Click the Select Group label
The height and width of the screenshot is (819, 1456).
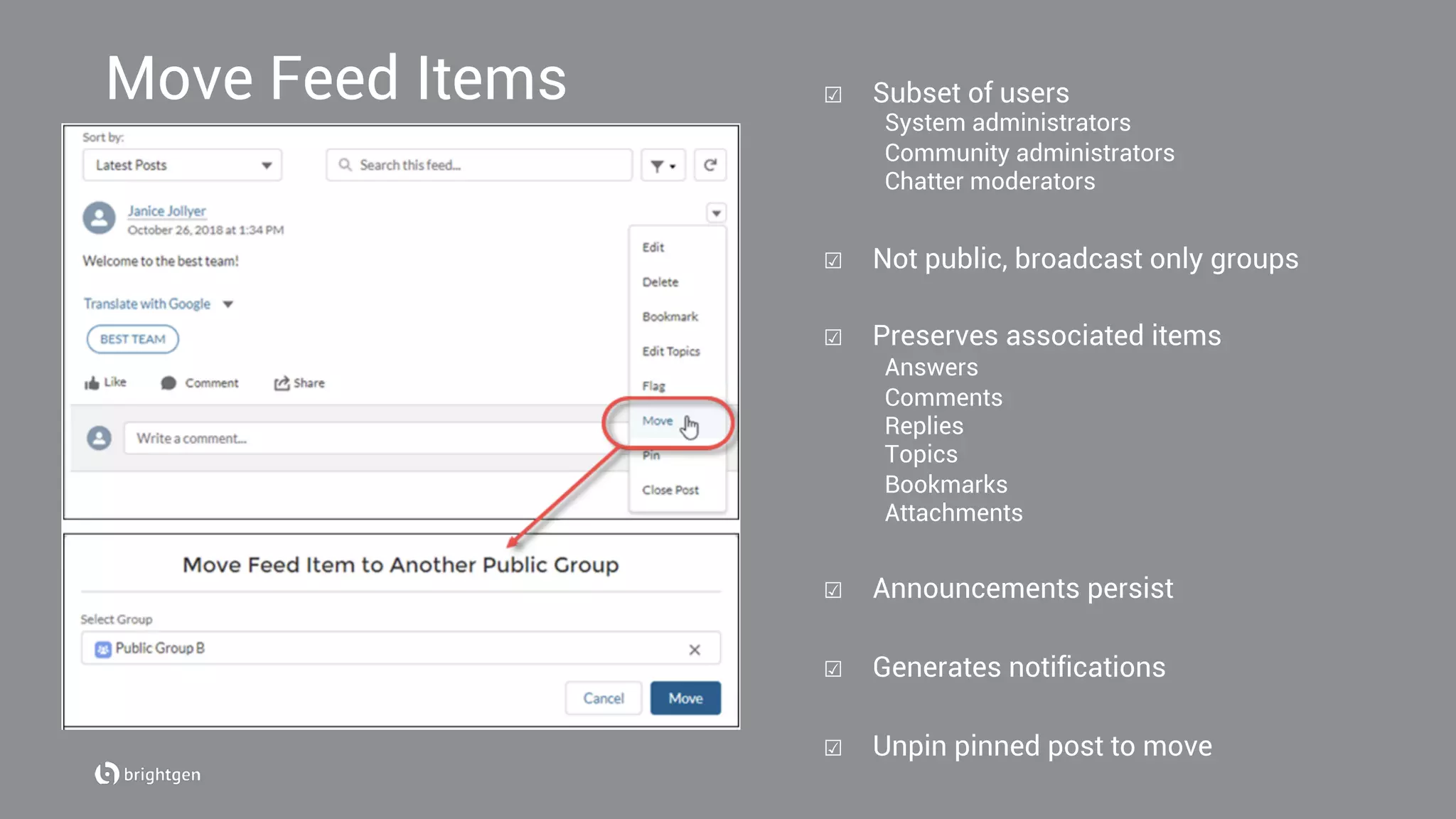(117, 619)
